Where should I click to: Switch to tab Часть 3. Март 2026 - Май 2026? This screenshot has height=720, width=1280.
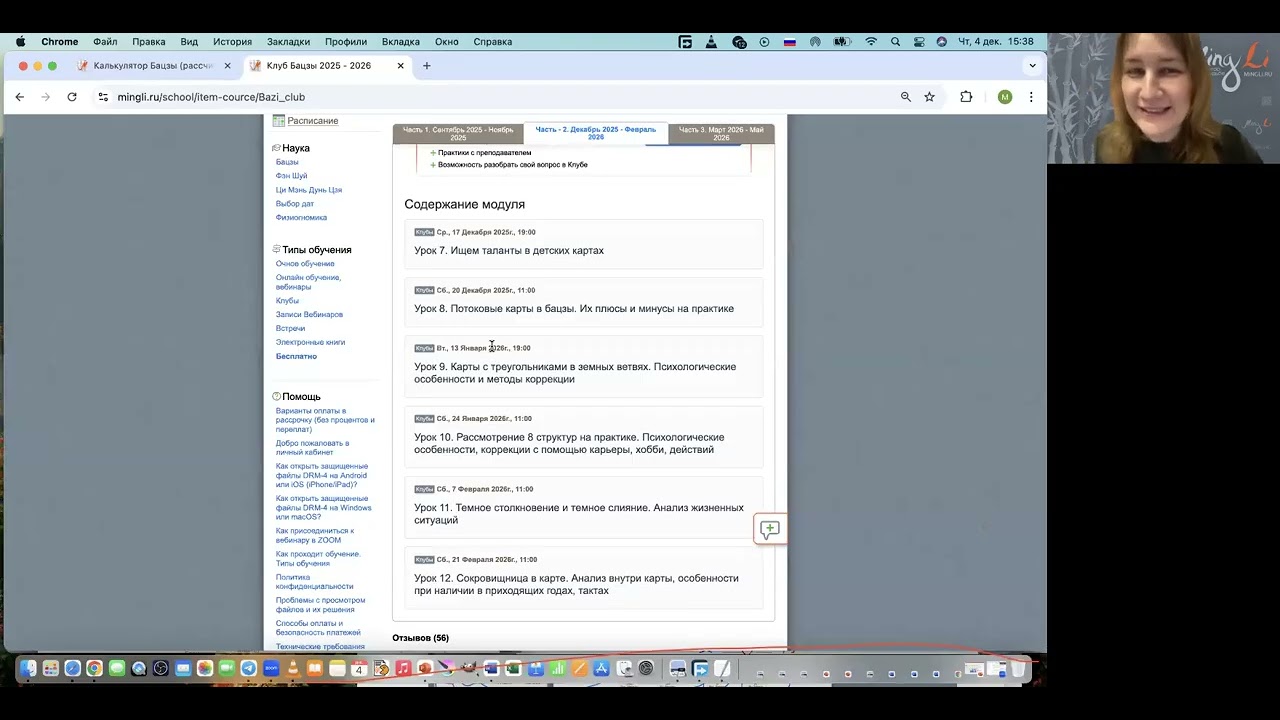tap(721, 134)
